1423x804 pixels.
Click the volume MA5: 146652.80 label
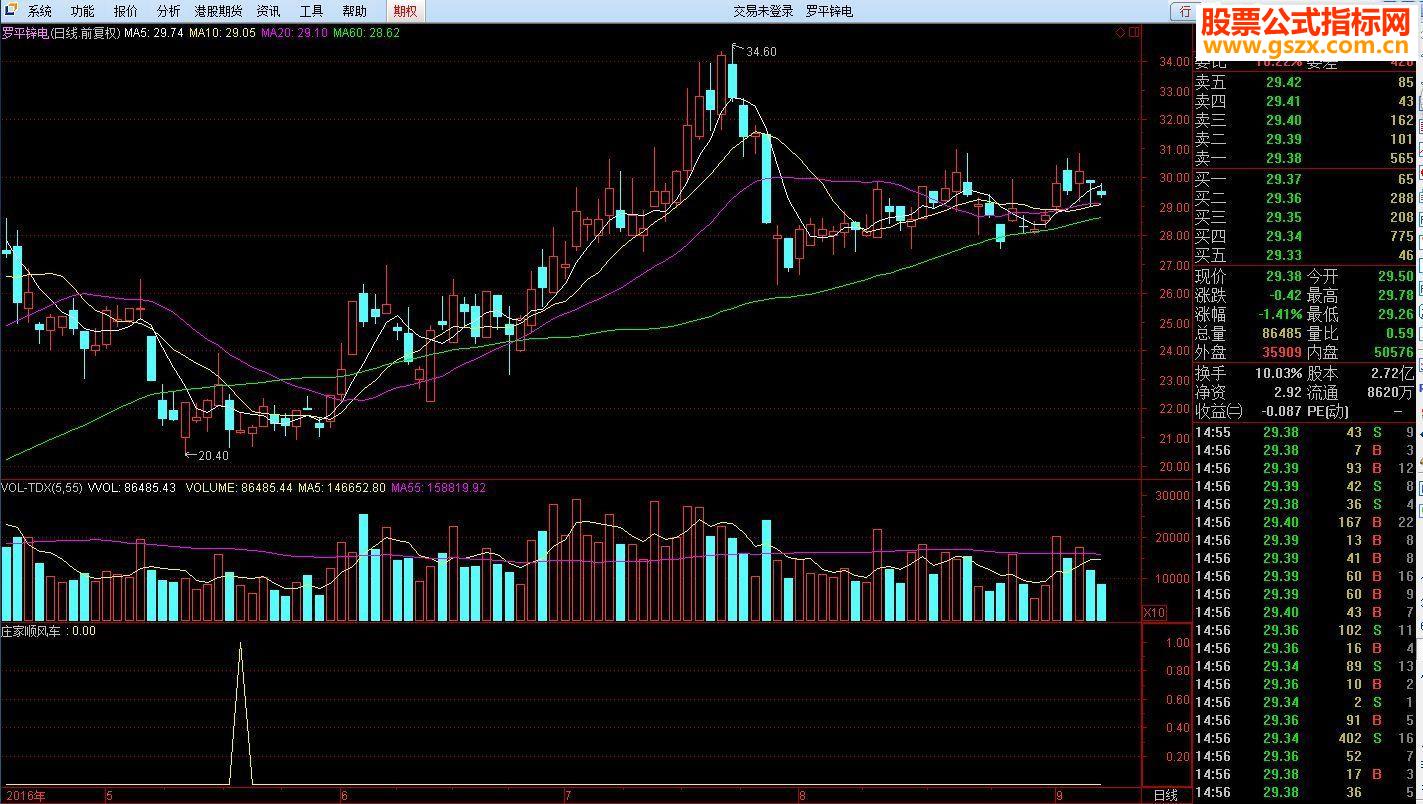[343, 488]
